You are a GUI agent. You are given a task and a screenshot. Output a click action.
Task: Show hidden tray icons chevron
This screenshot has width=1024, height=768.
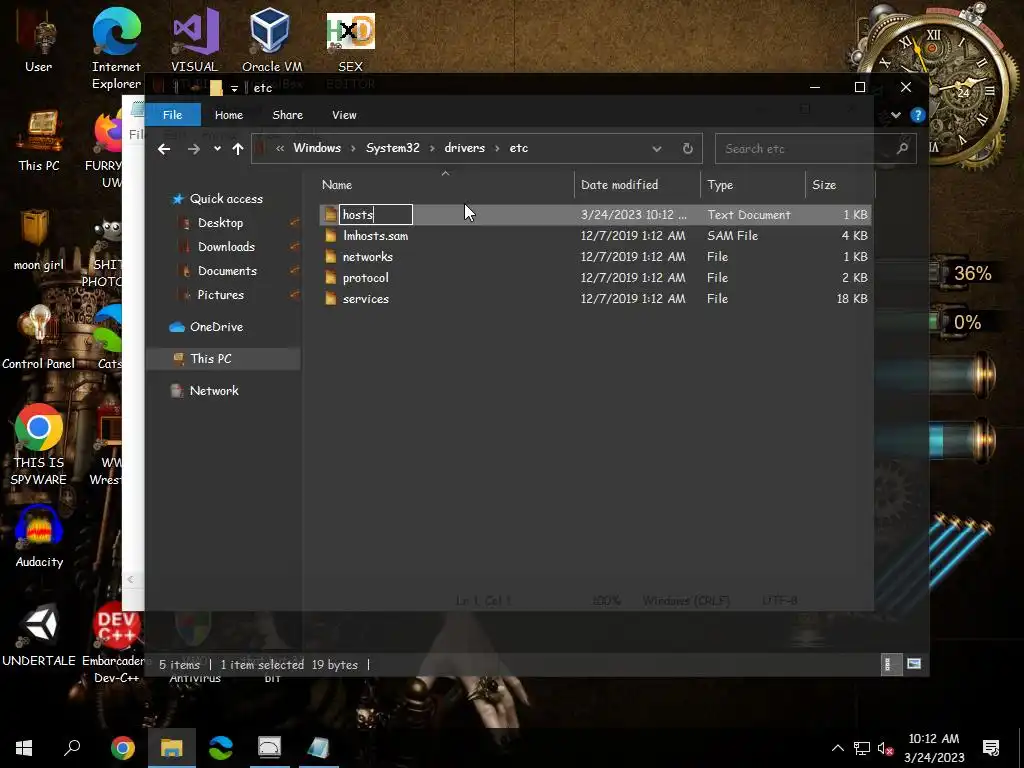(837, 748)
